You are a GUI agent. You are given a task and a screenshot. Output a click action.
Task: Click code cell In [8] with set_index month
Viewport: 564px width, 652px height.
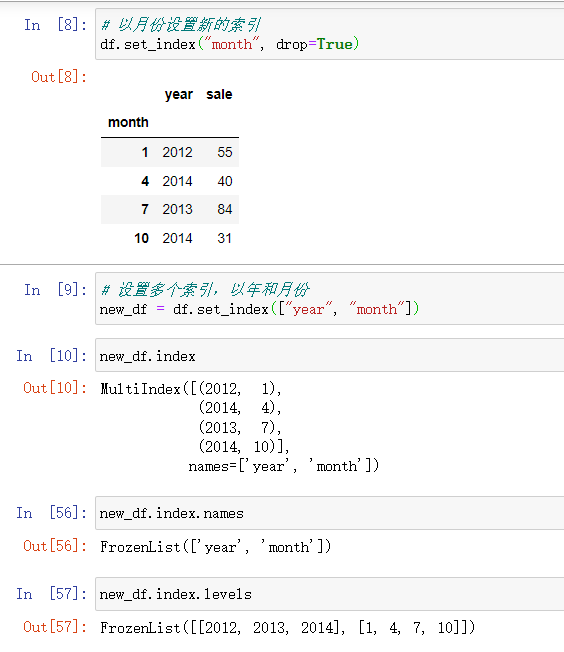329,34
